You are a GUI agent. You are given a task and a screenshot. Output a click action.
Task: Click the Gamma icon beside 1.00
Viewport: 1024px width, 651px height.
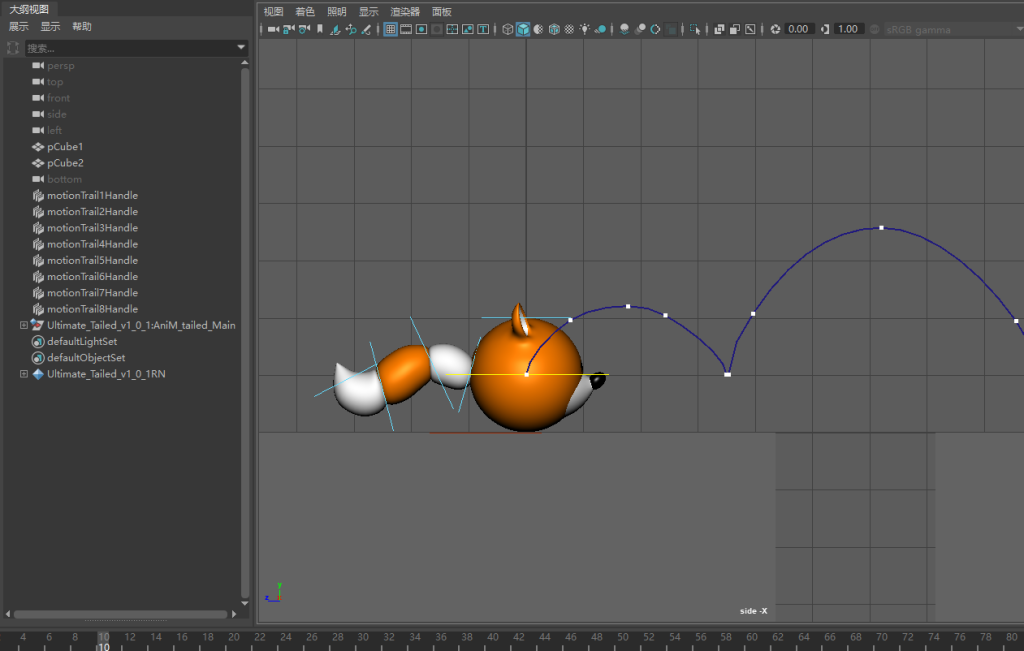tap(825, 29)
